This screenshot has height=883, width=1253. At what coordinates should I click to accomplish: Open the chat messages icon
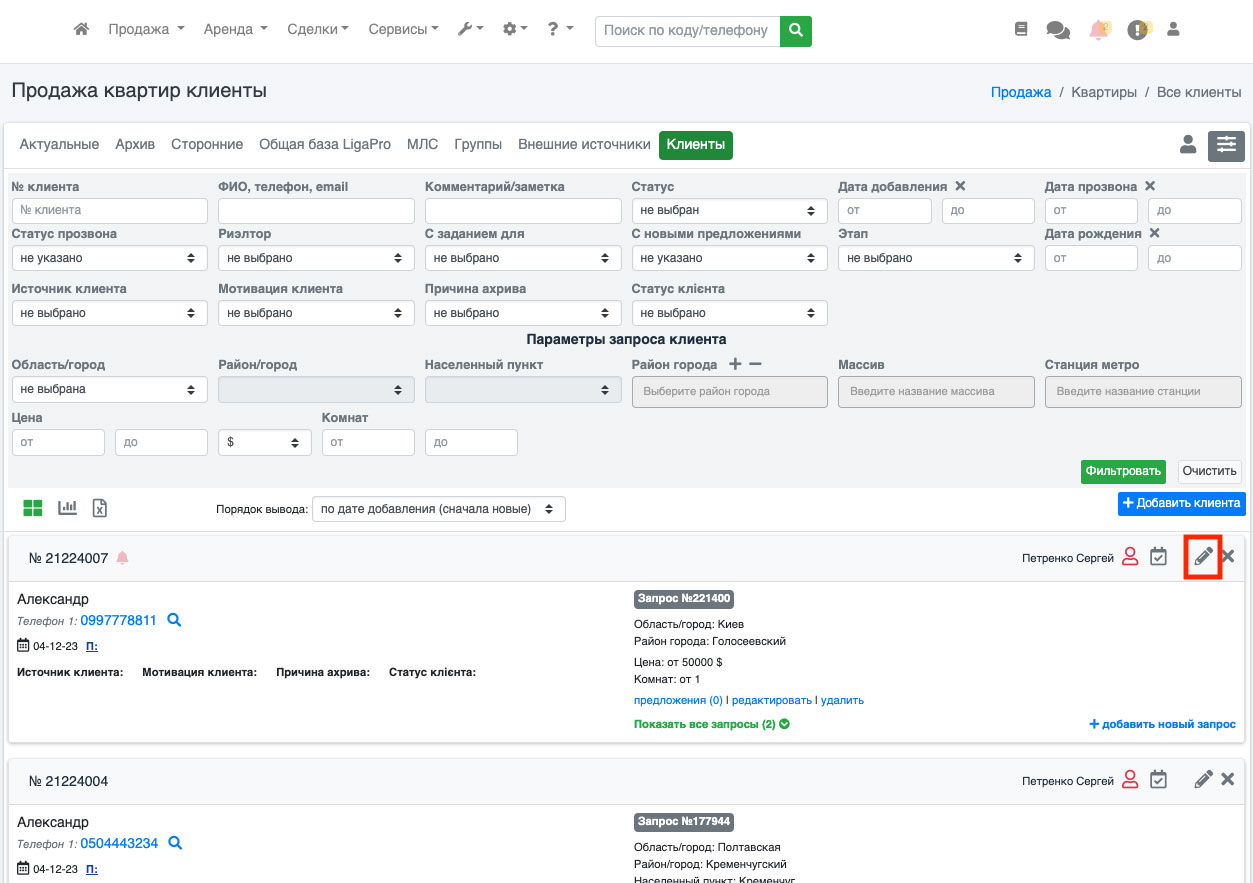[x=1057, y=30]
